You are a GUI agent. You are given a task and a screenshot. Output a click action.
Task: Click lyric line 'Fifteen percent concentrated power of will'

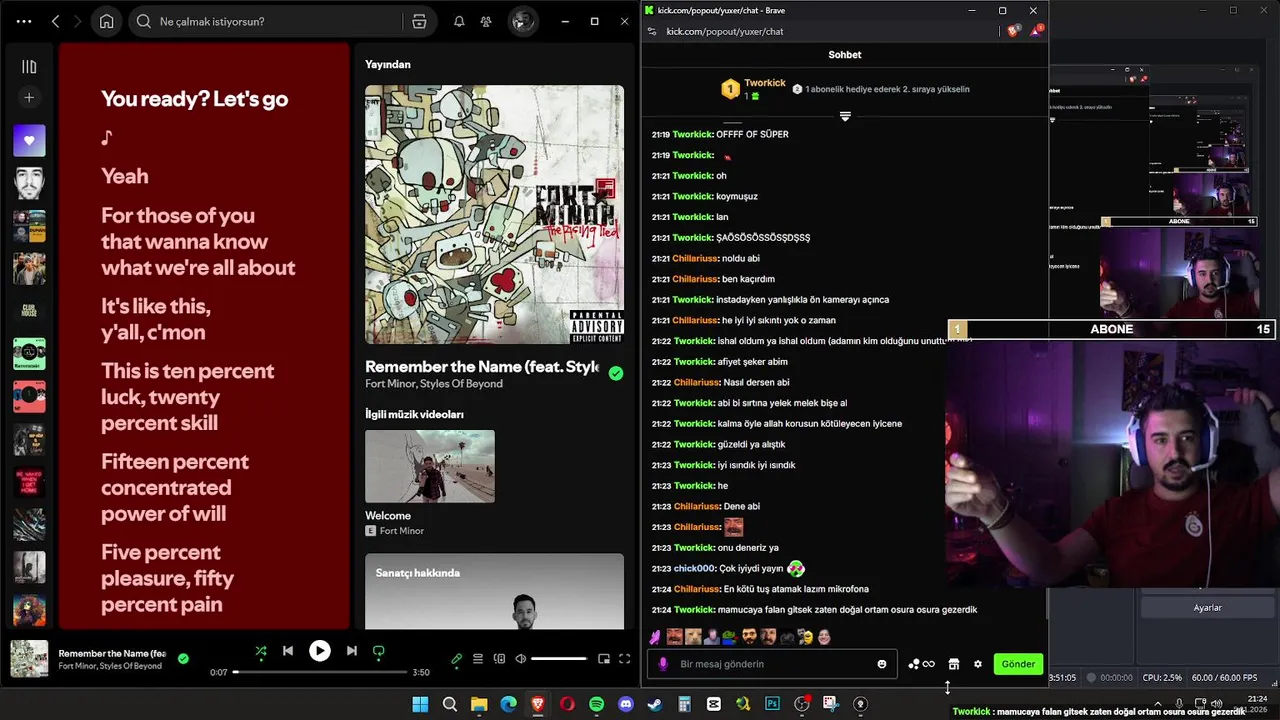175,488
